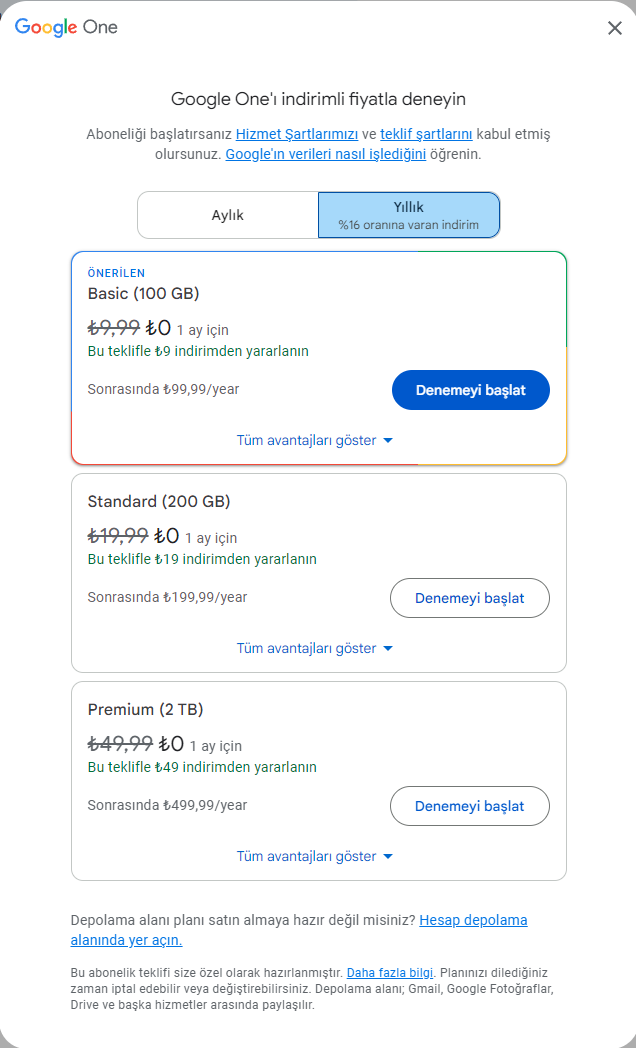The width and height of the screenshot is (636, 1048).
Task: Click the Basic plan dropdown arrow icon
Action: pyautogui.click(x=388, y=440)
